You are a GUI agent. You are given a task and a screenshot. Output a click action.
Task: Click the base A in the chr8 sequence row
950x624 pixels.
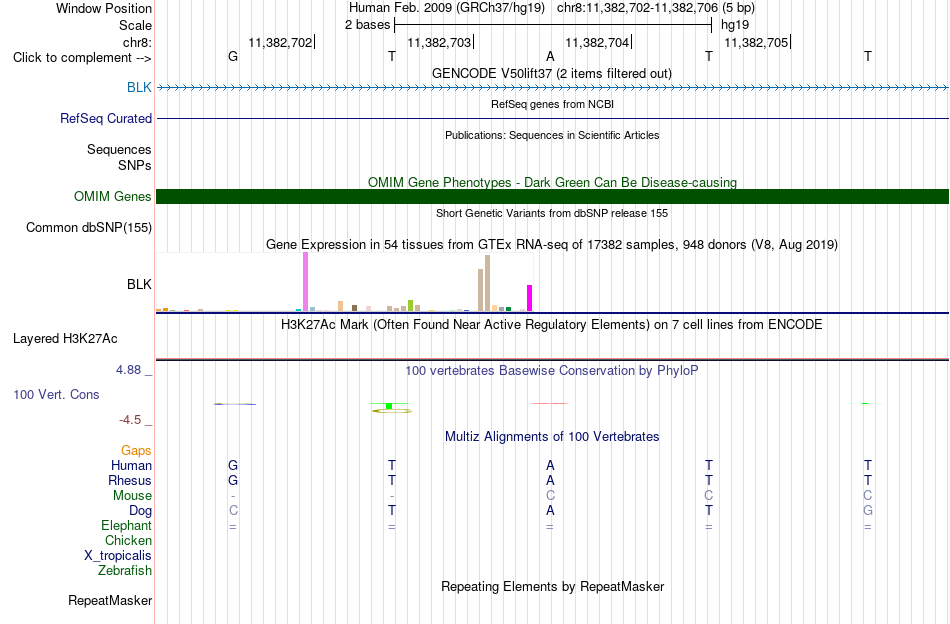(x=550, y=56)
